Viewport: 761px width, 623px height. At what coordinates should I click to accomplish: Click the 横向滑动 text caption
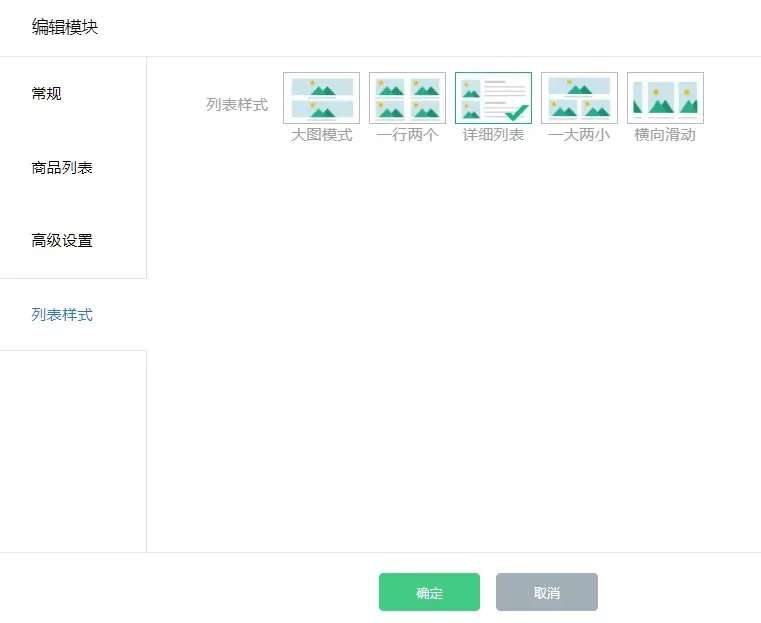tap(665, 135)
